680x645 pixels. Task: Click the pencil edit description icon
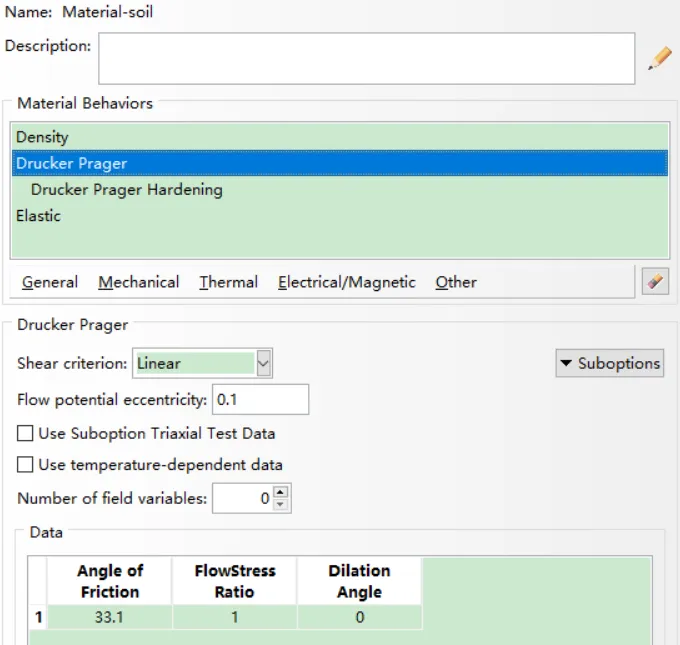click(660, 59)
